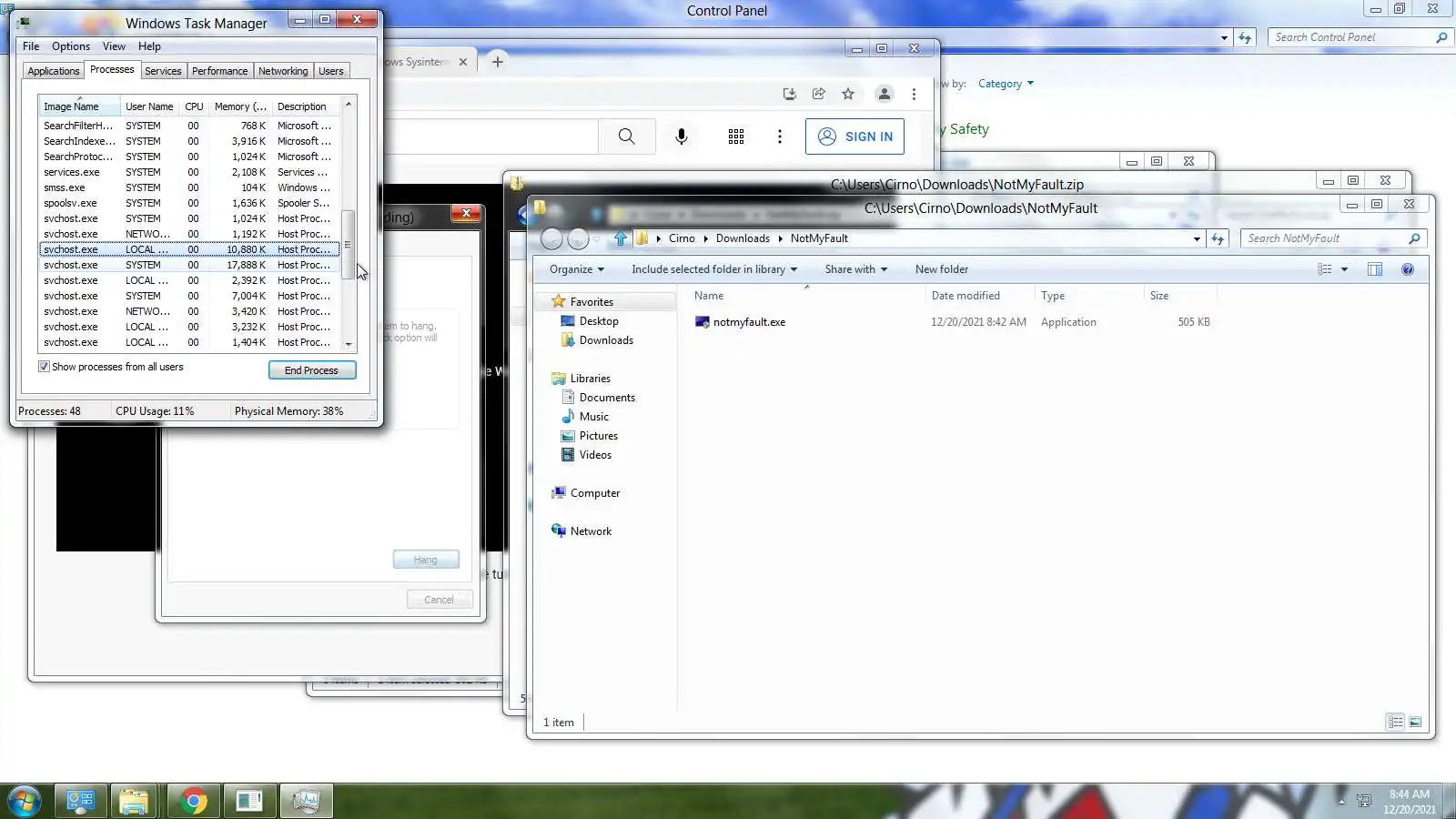Click the Explorer forward arrow button

pos(578,238)
